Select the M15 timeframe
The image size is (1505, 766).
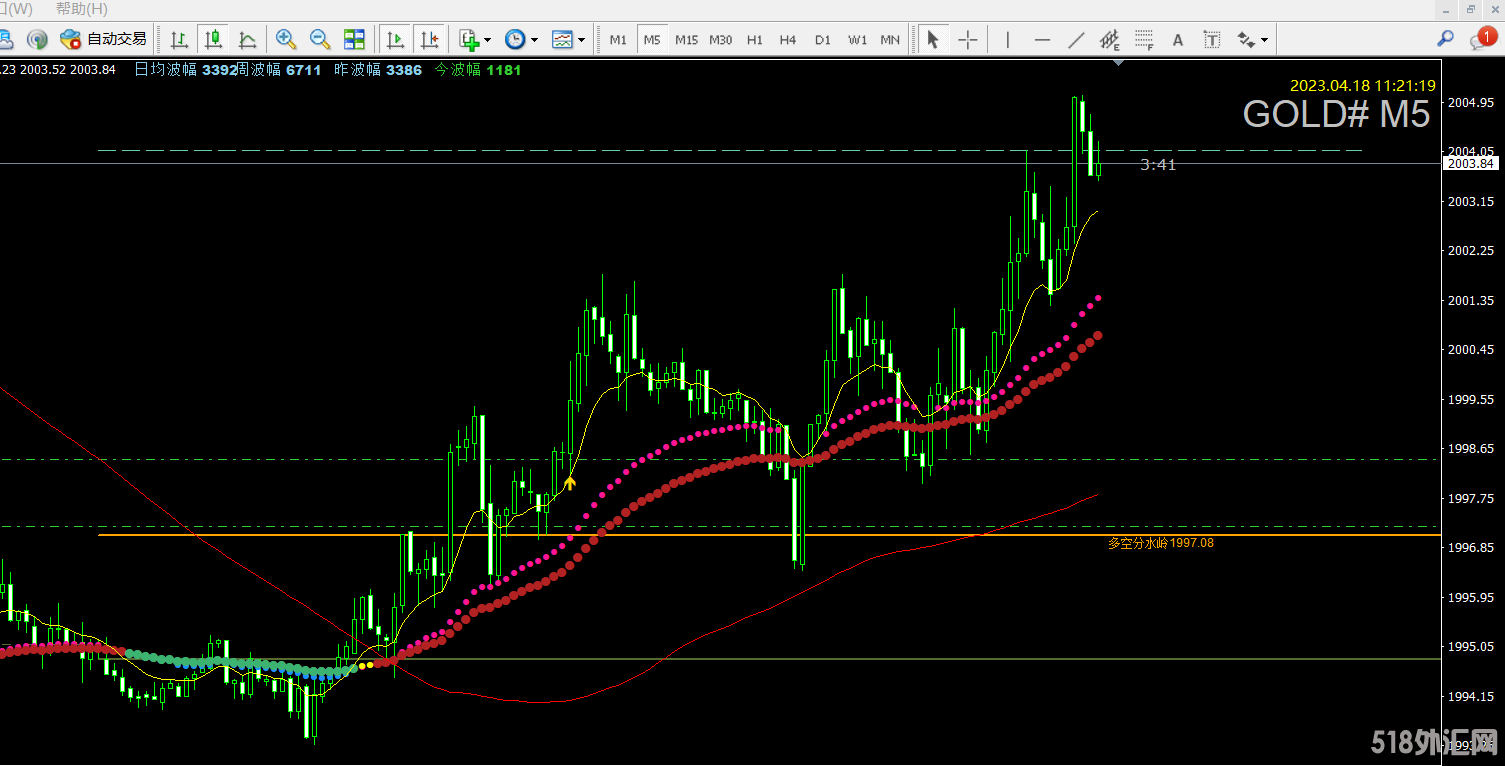686,40
